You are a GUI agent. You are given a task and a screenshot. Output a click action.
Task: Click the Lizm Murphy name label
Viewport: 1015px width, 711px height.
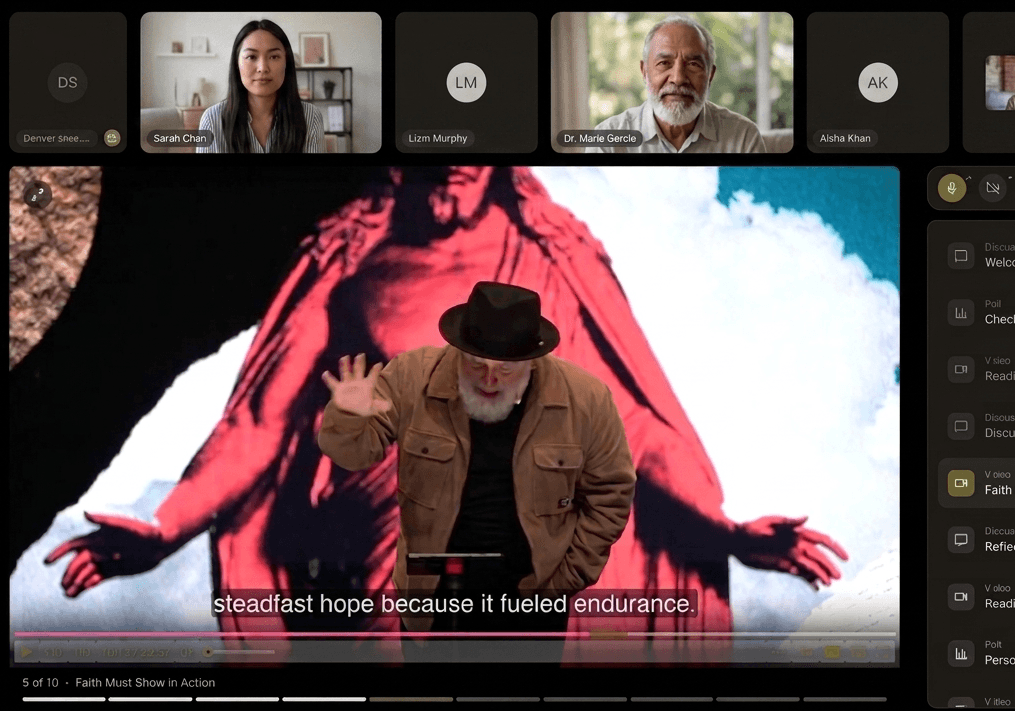tap(438, 138)
